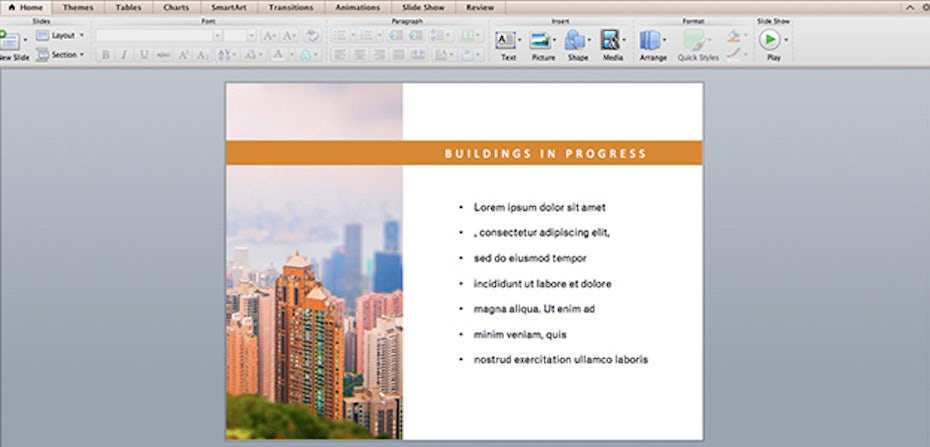The height and width of the screenshot is (447, 930).
Task: Switch to the Animations tab
Action: pos(358,8)
